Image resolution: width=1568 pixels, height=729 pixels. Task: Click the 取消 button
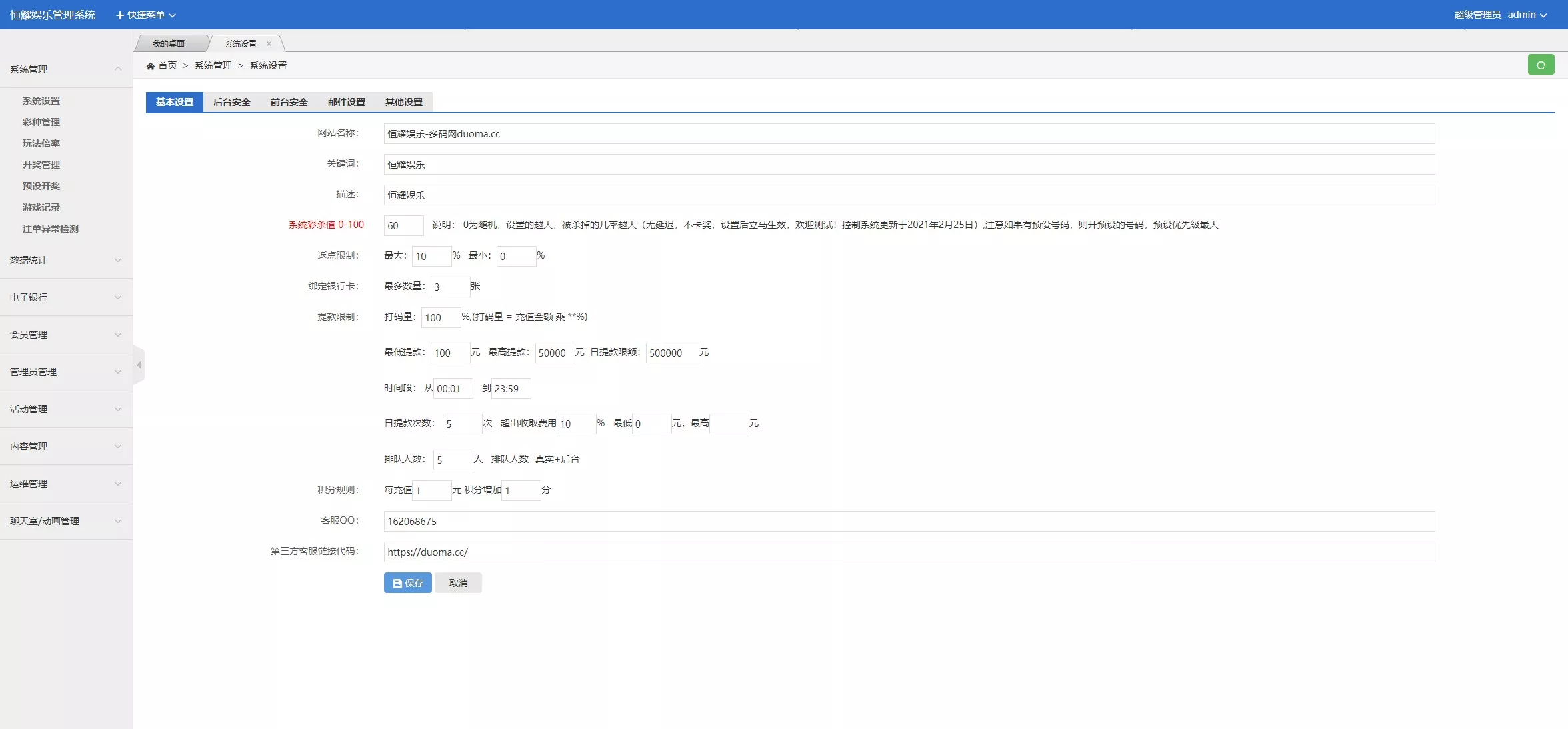pos(458,582)
